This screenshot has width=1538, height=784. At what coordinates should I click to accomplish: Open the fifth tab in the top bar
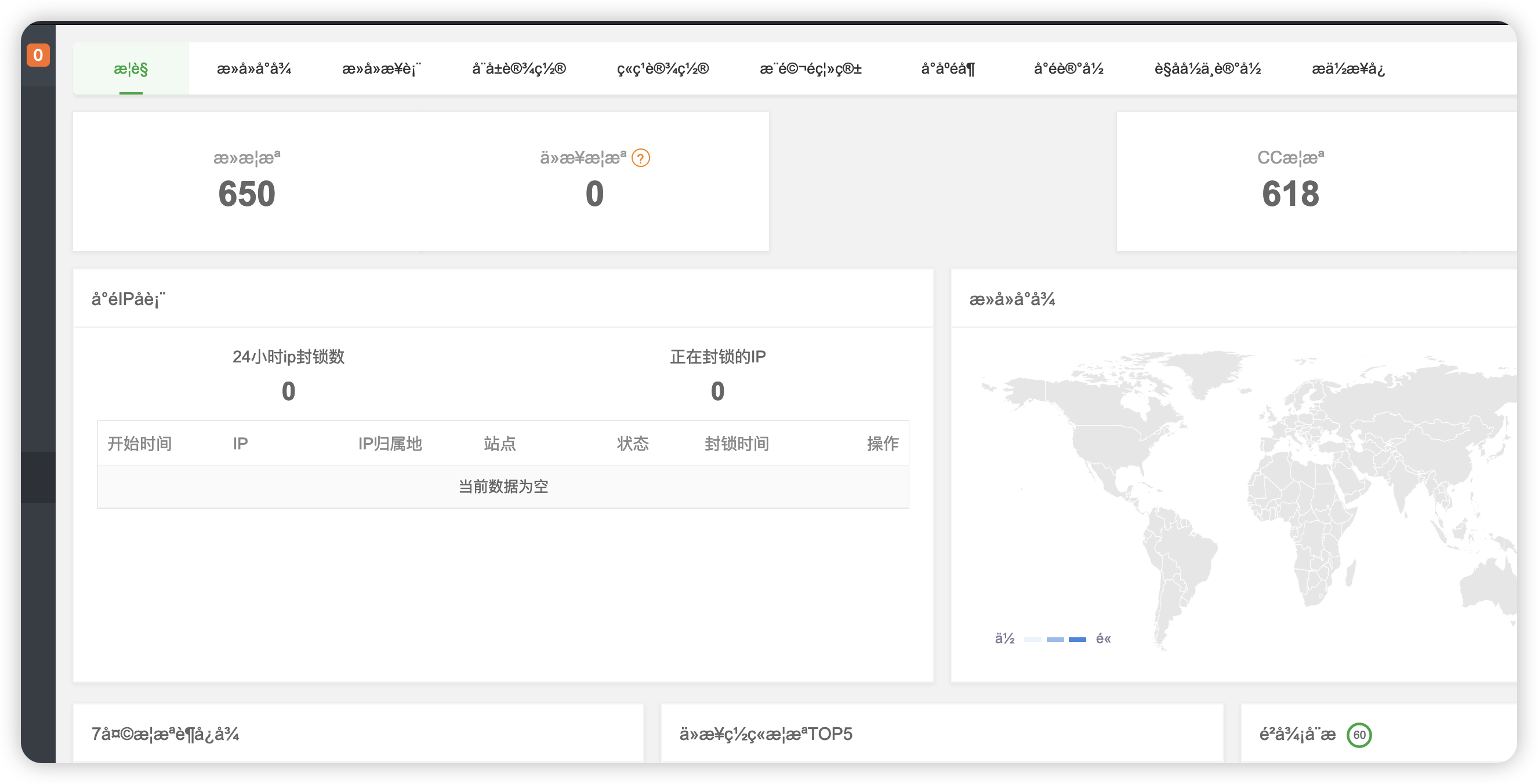(x=663, y=68)
